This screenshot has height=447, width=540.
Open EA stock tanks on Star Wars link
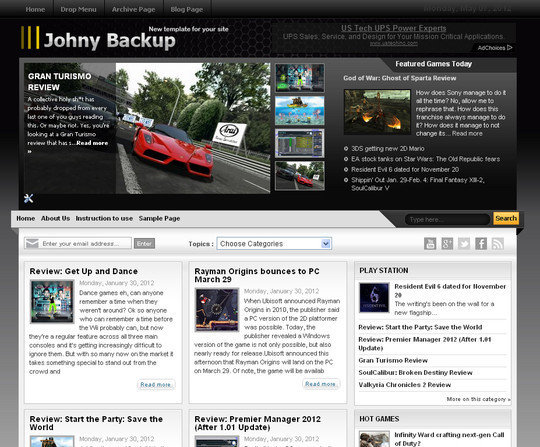425,159
